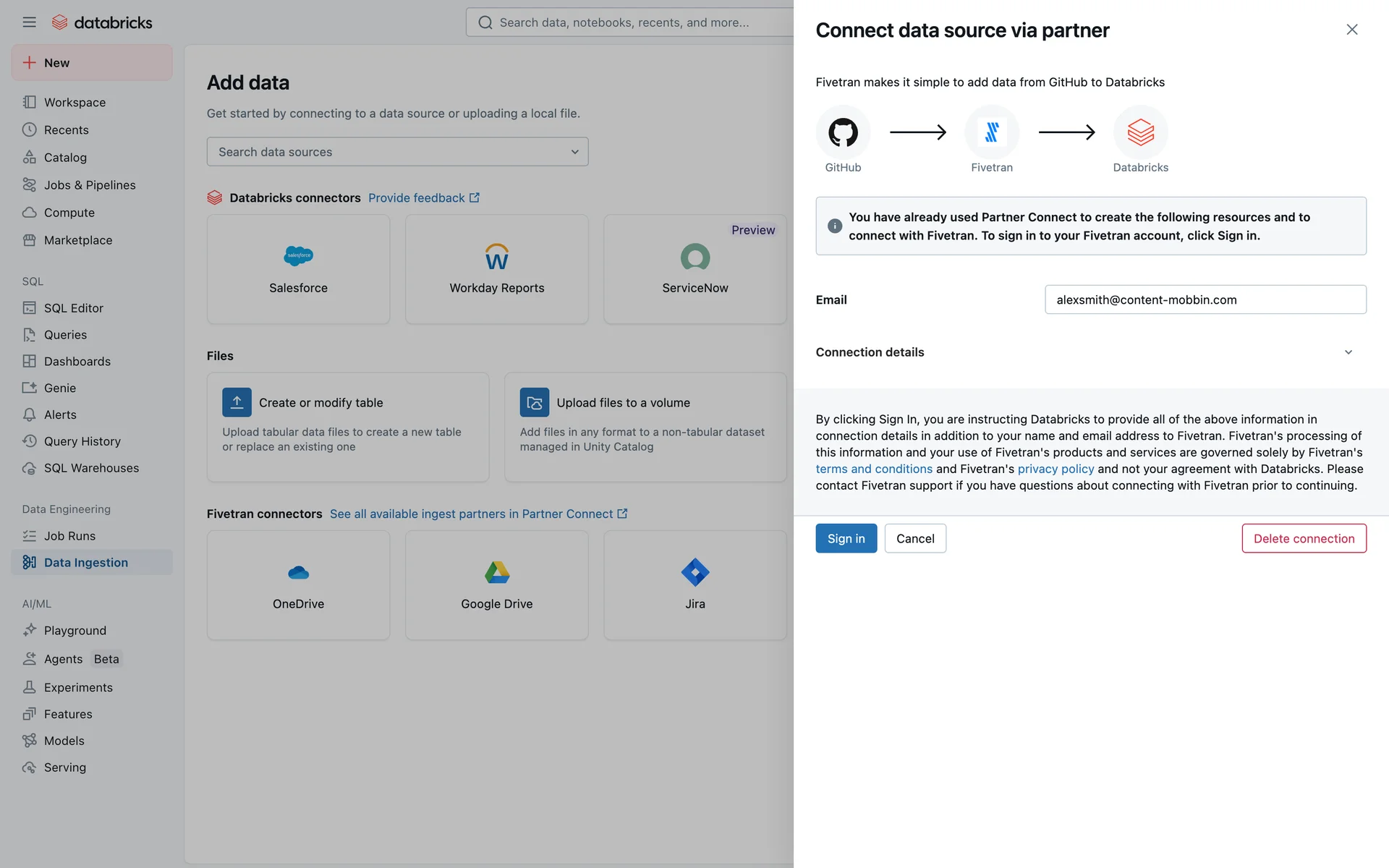The image size is (1389, 868).
Task: Select the Jira connector tile
Action: pos(694,584)
